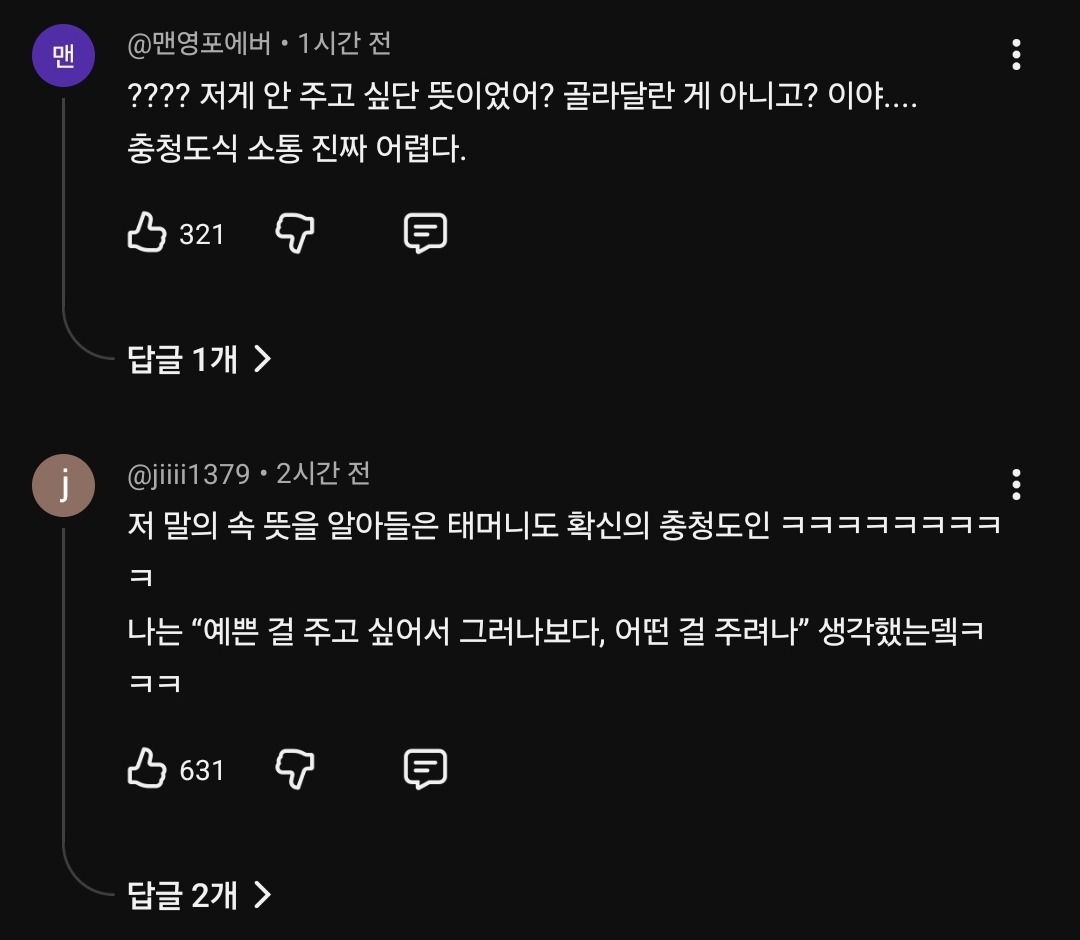Image resolution: width=1080 pixels, height=940 pixels.
Task: Dislike the comment by @jiiii1379
Action: (295, 769)
